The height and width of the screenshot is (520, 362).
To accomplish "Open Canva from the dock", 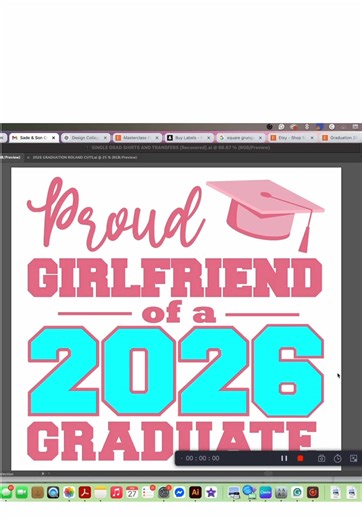I will (265, 492).
